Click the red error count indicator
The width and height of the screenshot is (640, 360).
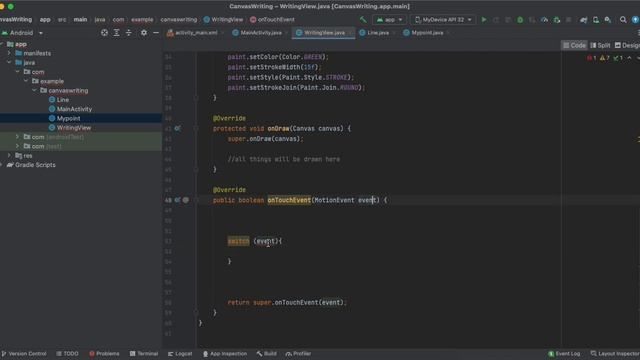click(591, 58)
